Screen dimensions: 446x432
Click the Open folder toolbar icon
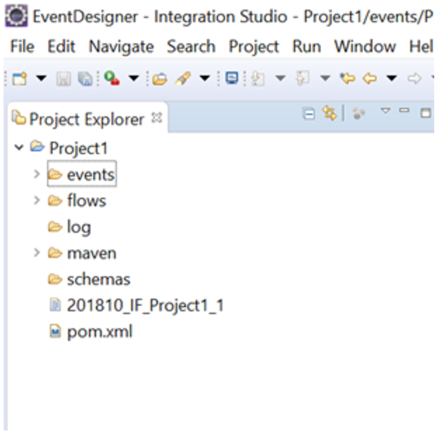159,79
